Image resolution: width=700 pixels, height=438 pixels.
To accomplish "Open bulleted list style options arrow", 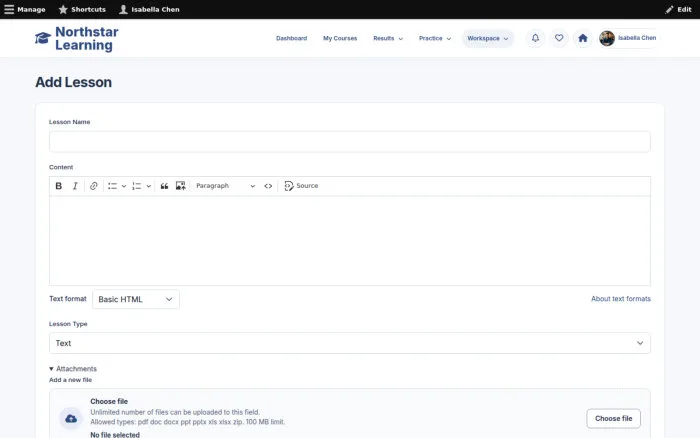I will 124,186.
